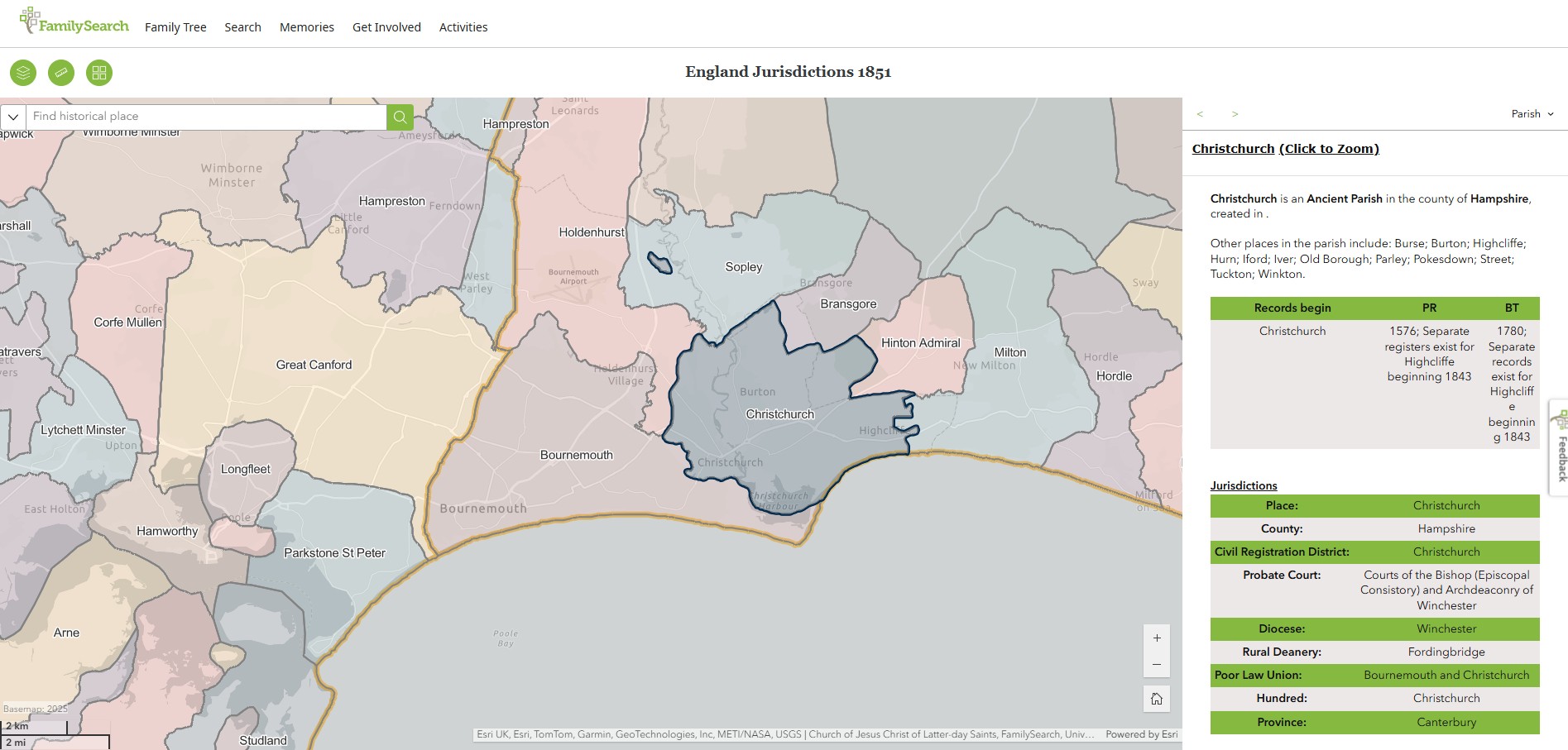Go to FamilySearch logo home
Screen dimensions: 1568x750
coord(74,23)
